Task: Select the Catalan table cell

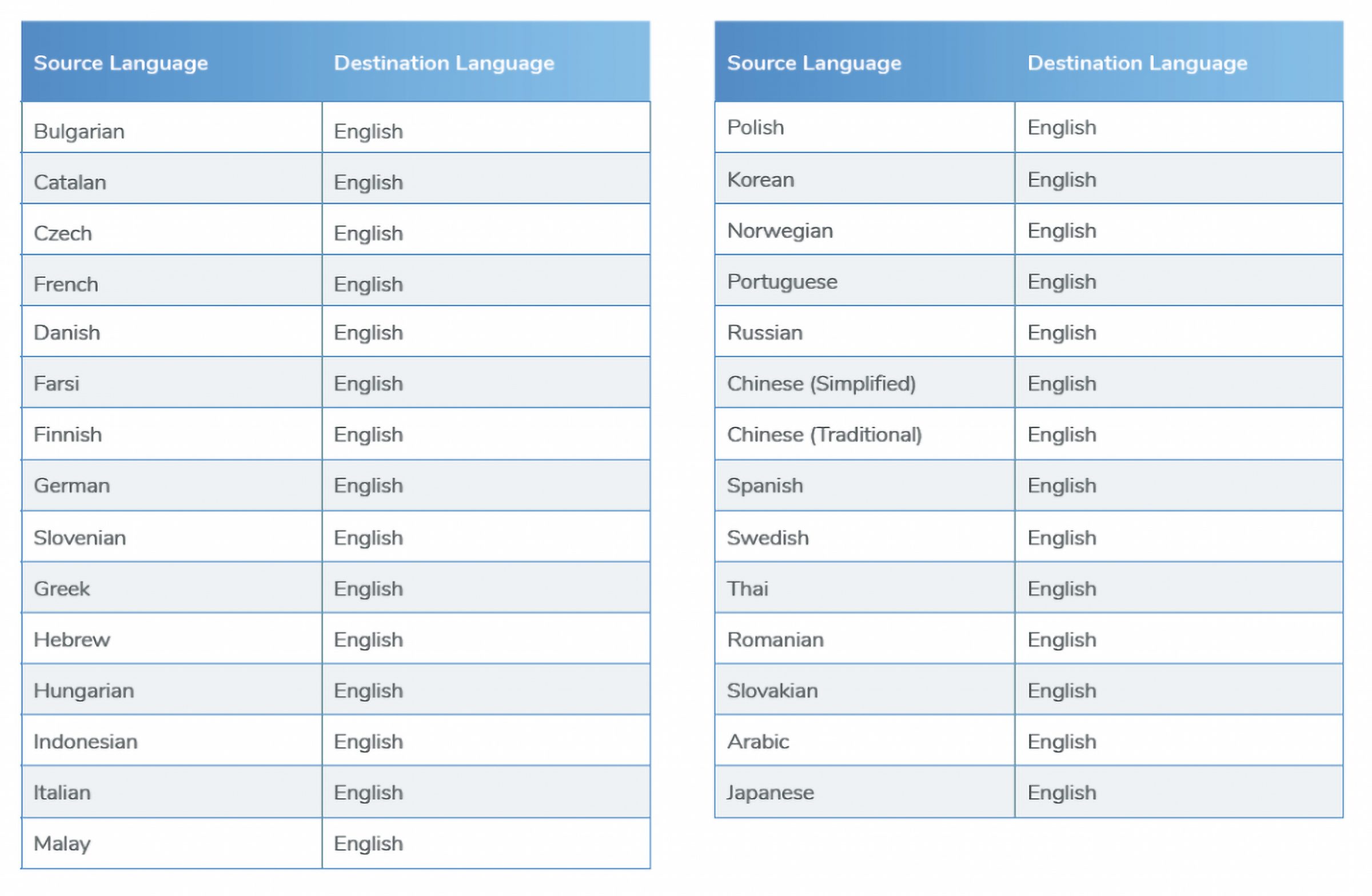Action: click(x=172, y=178)
